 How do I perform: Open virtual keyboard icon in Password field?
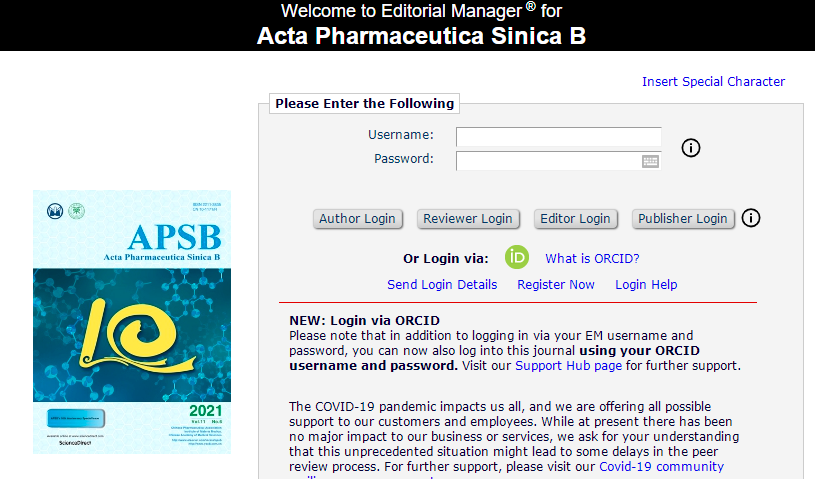tap(650, 160)
